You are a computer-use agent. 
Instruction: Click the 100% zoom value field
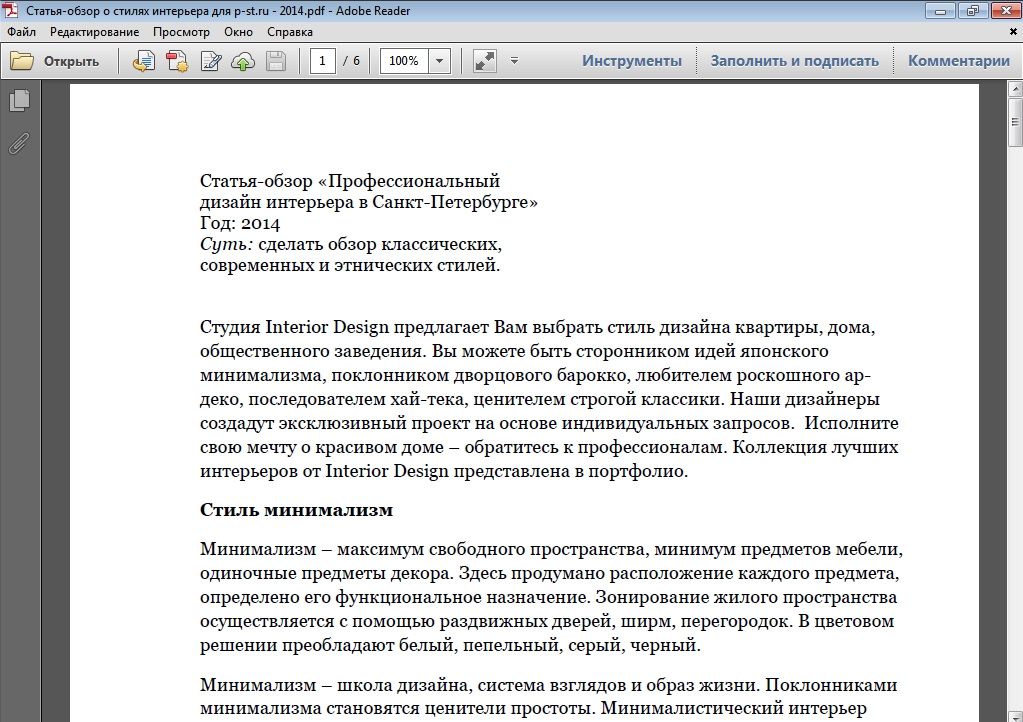(404, 61)
